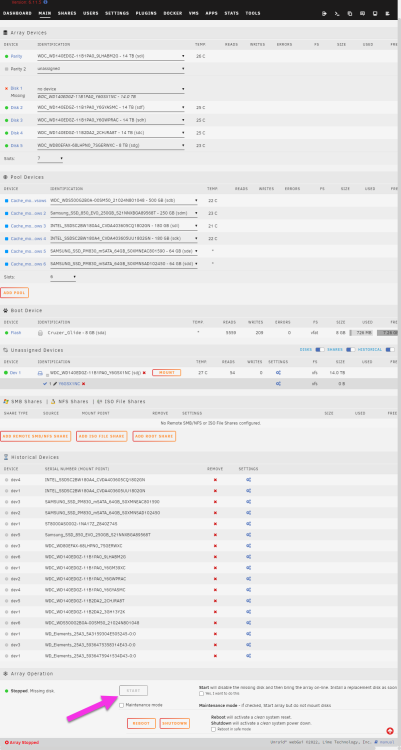The width and height of the screenshot is (401, 750).
Task: Open the Disk 3 device link
Action: click(17, 120)
